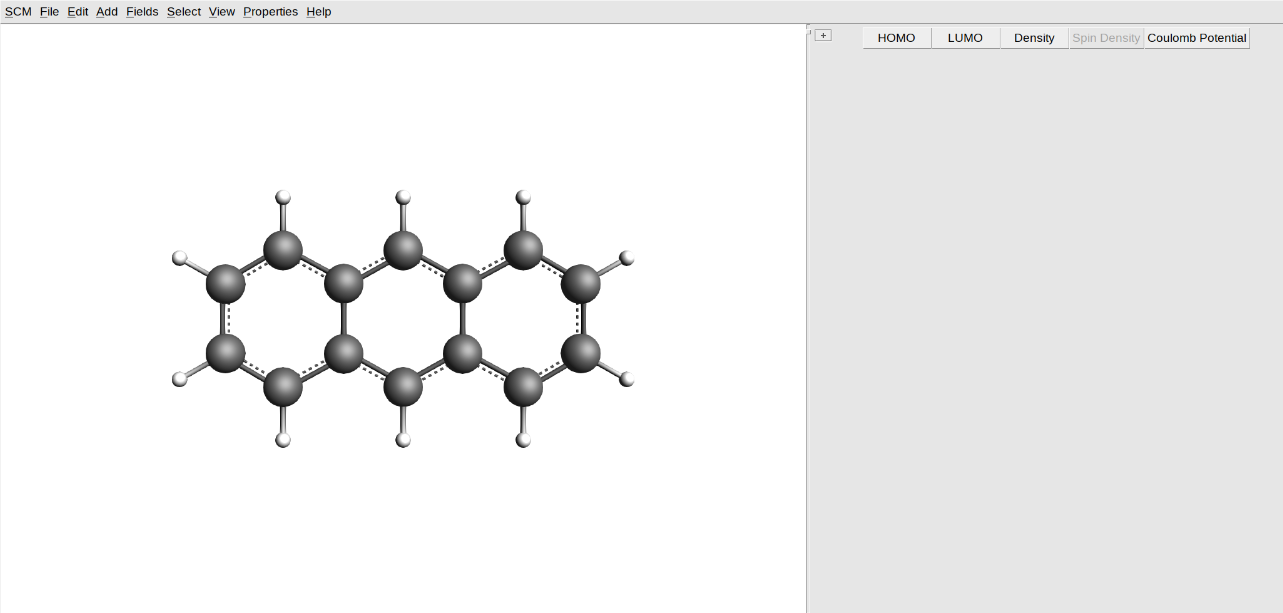1283x613 pixels.
Task: Display the electron Density field
Action: coord(1033,37)
